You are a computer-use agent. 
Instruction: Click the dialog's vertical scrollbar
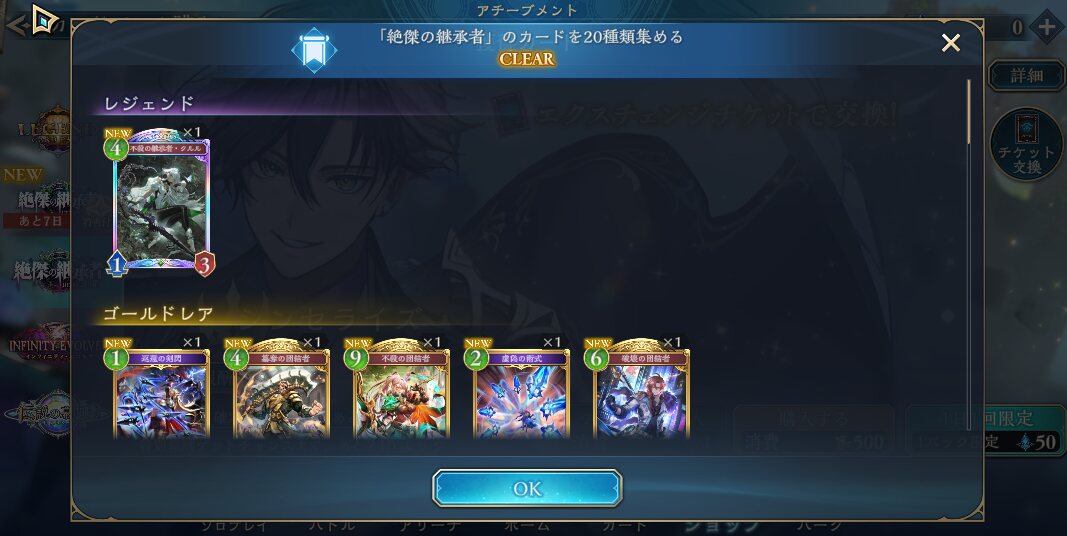point(969,255)
